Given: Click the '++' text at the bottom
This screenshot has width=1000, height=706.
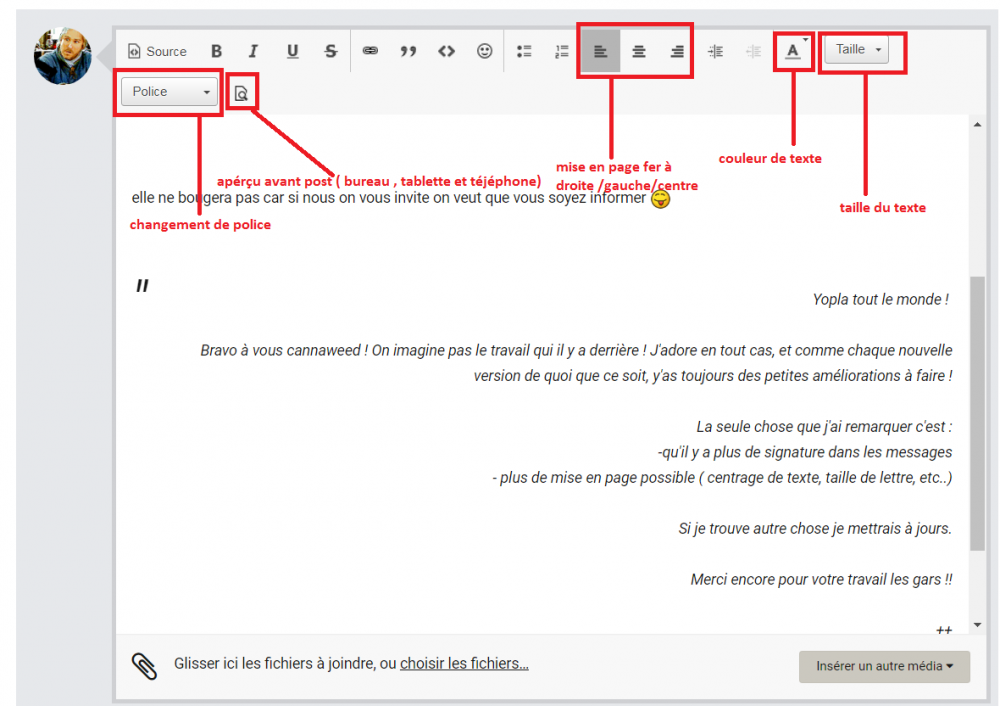Looking at the screenshot, I should (944, 629).
